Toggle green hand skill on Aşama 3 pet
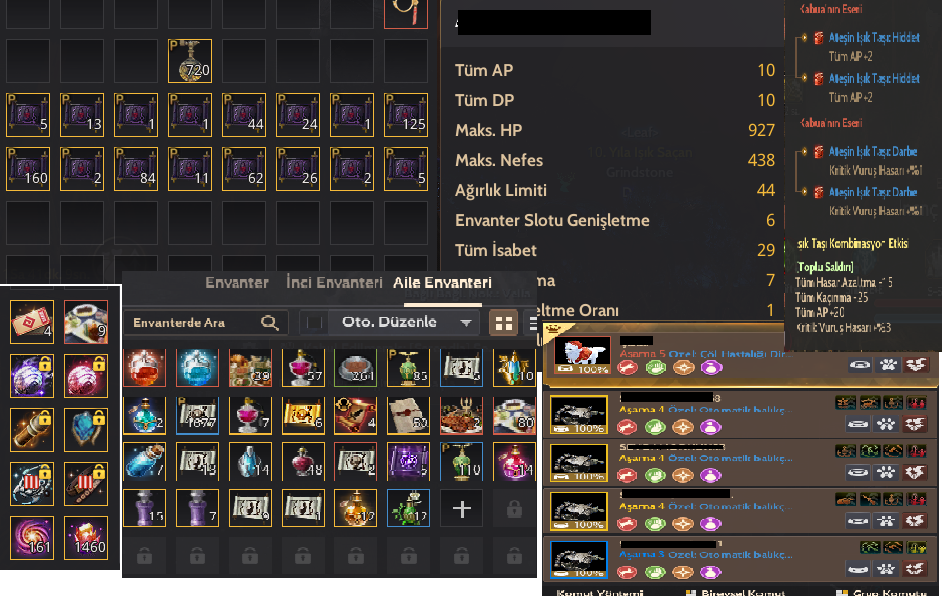This screenshot has width=942, height=596. [655, 571]
